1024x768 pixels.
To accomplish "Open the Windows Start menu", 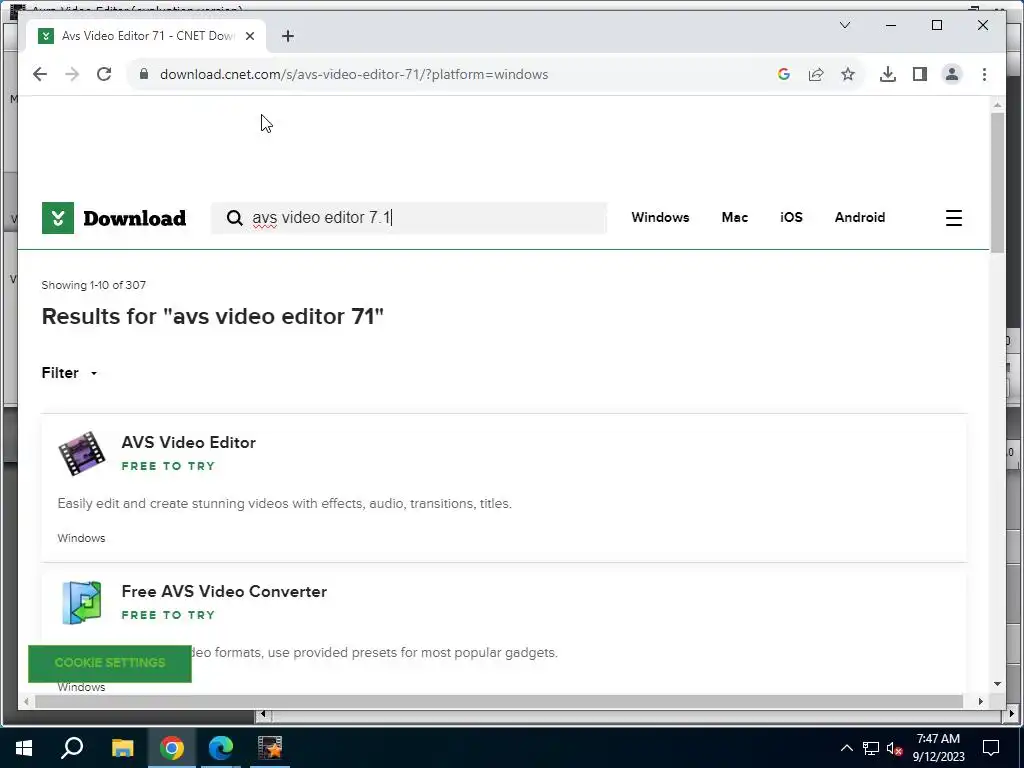I will 24,748.
